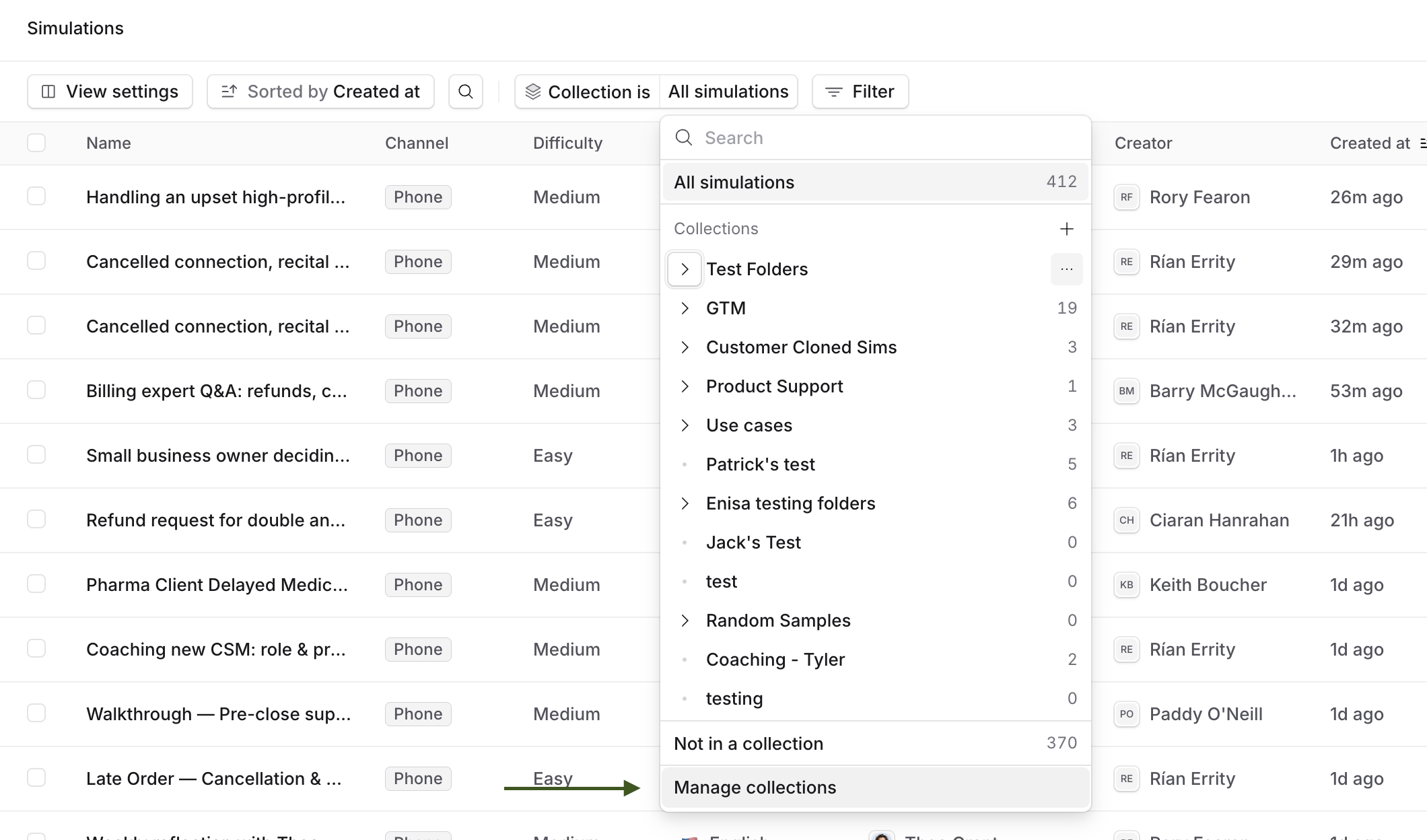Expand the Random Samples collection chevron
This screenshot has height=840, width=1427.
pyautogui.click(x=685, y=621)
